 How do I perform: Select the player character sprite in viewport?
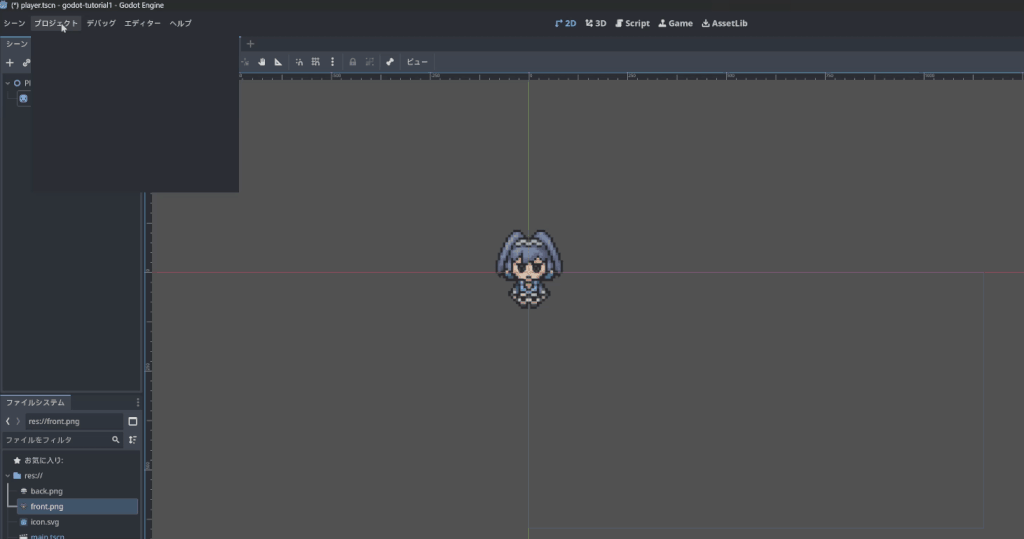[529, 269]
